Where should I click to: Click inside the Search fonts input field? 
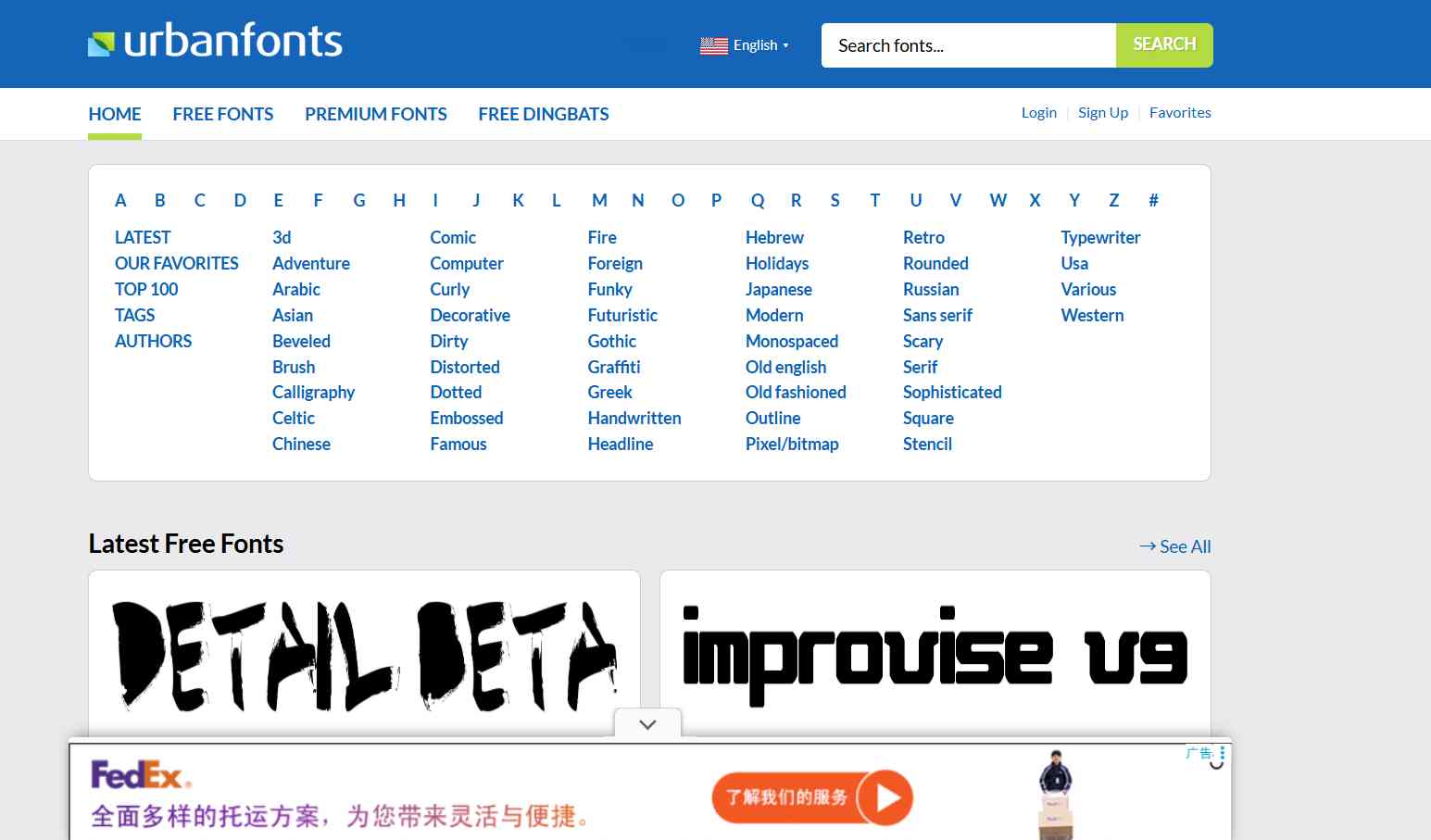click(x=968, y=44)
